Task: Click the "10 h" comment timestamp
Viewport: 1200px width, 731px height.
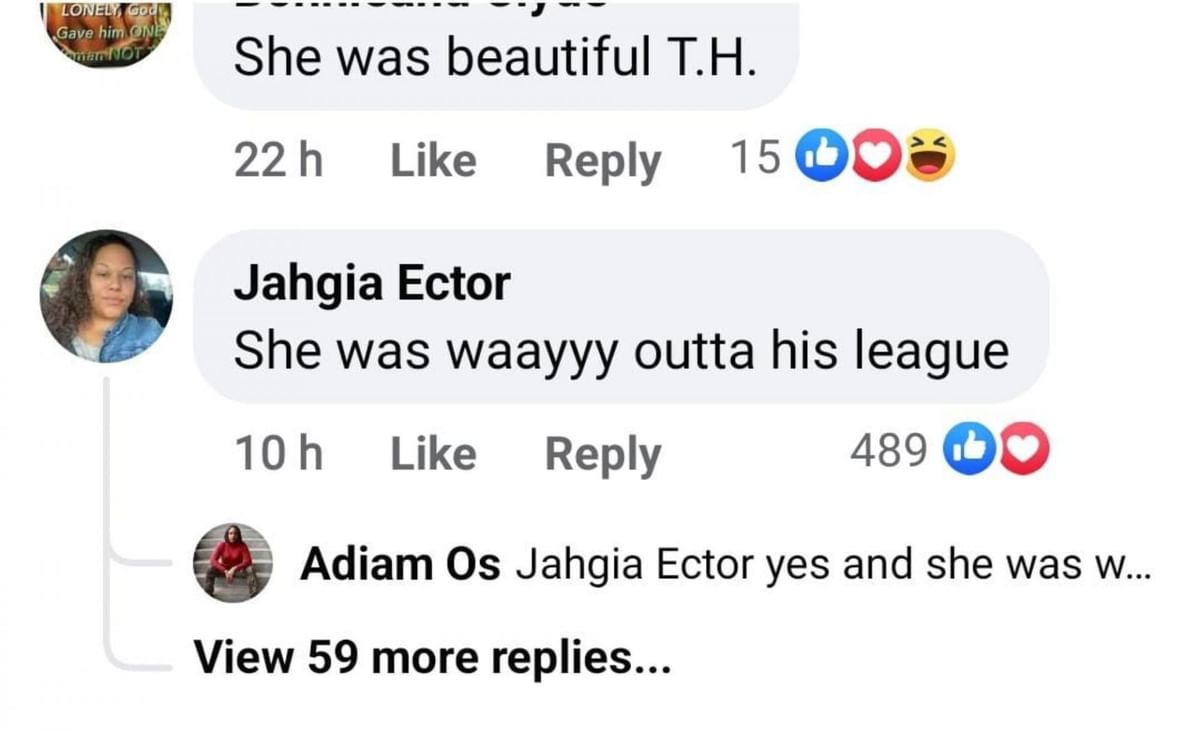Action: [278, 454]
